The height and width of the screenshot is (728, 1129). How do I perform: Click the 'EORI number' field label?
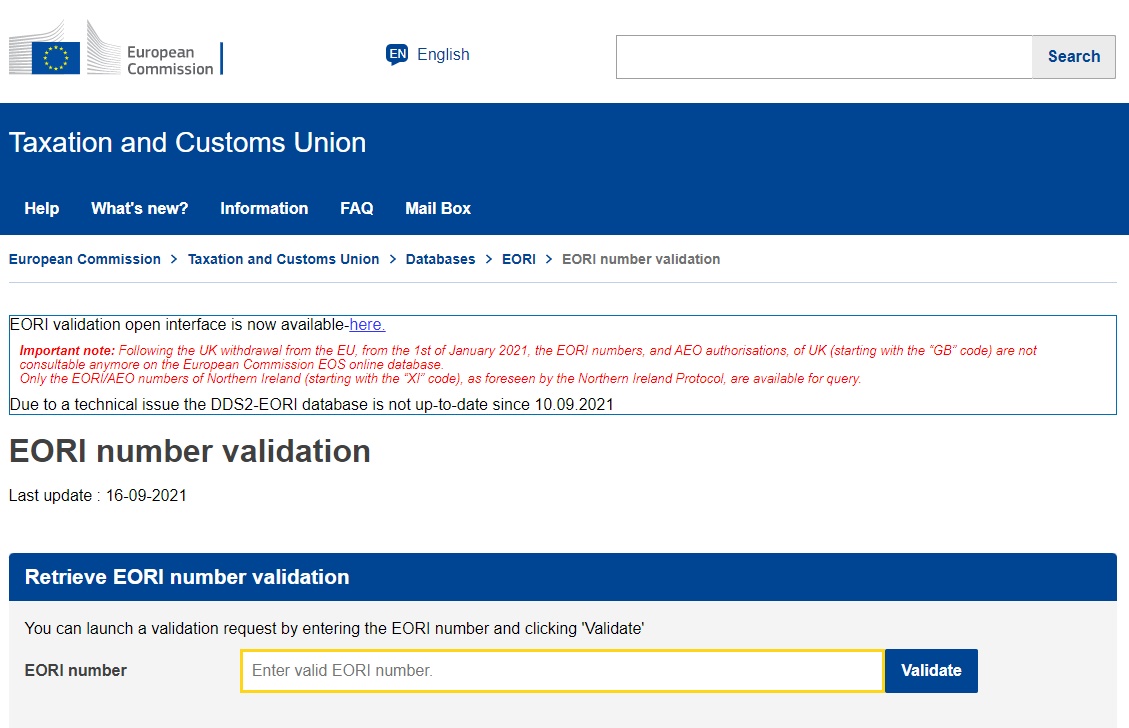(x=76, y=670)
